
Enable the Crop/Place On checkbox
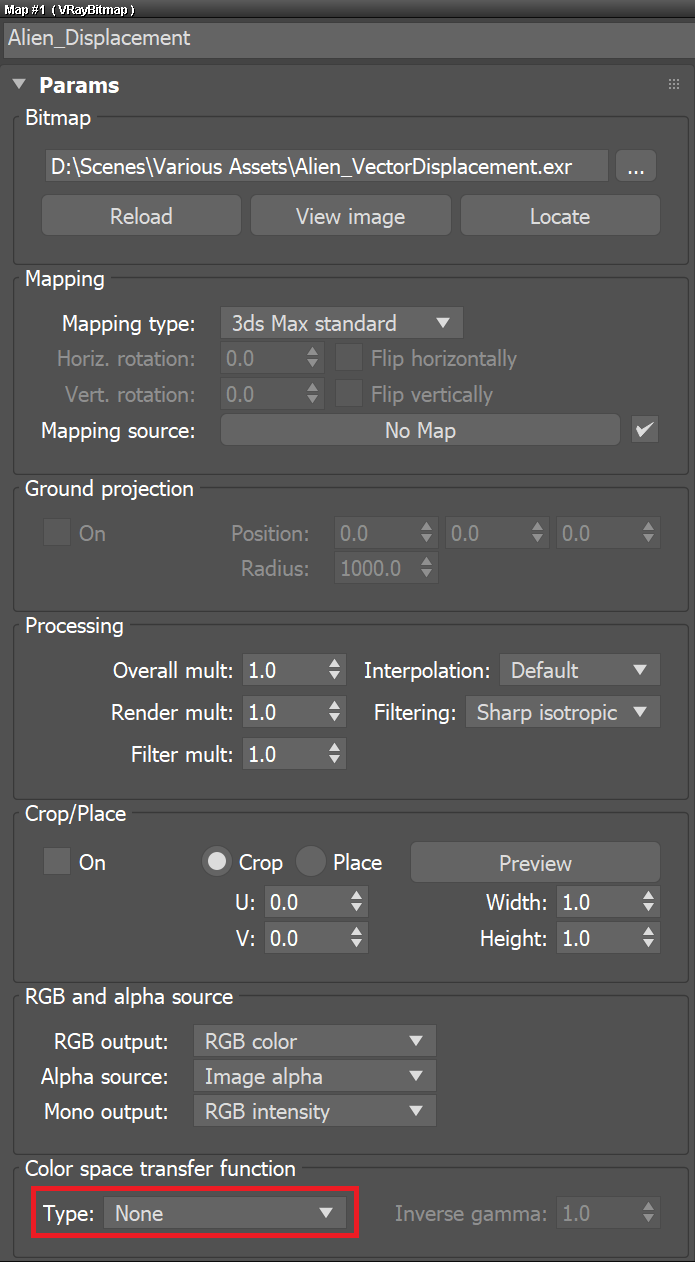coord(56,862)
